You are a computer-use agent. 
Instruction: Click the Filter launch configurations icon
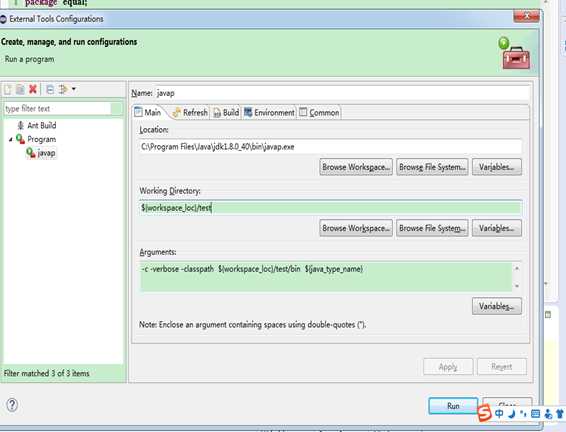click(x=63, y=89)
